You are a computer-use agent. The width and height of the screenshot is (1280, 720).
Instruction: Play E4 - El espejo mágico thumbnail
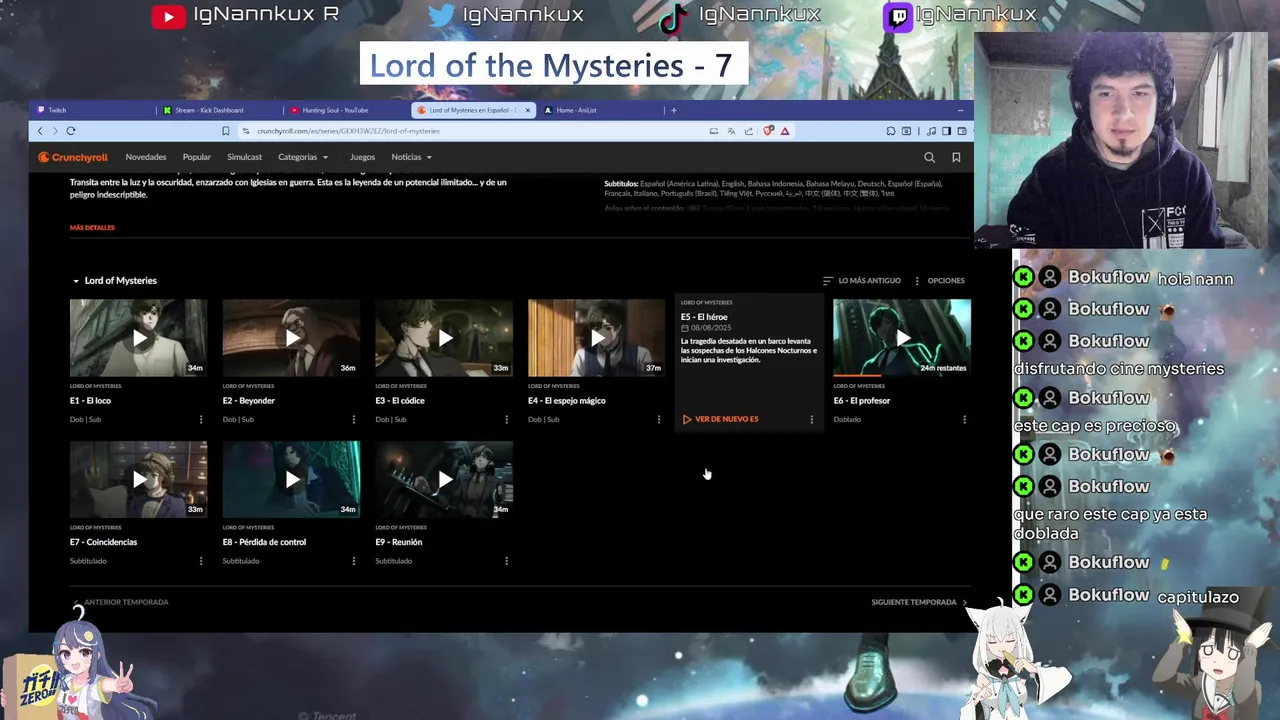click(x=597, y=338)
